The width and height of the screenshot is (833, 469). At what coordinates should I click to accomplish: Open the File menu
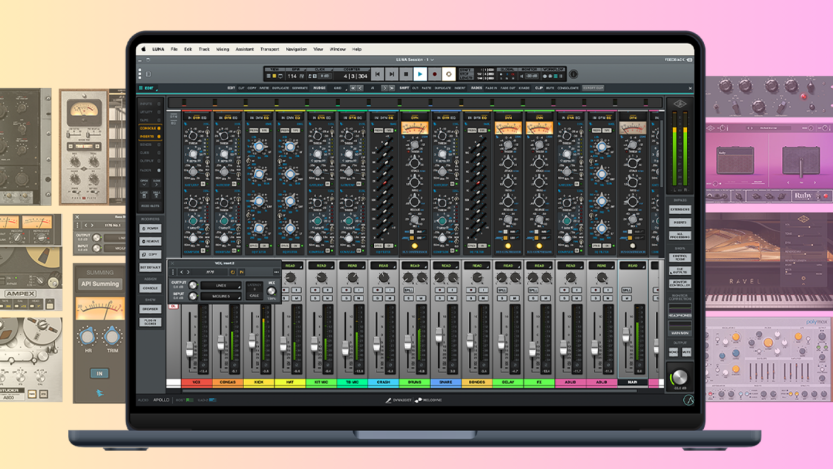174,49
